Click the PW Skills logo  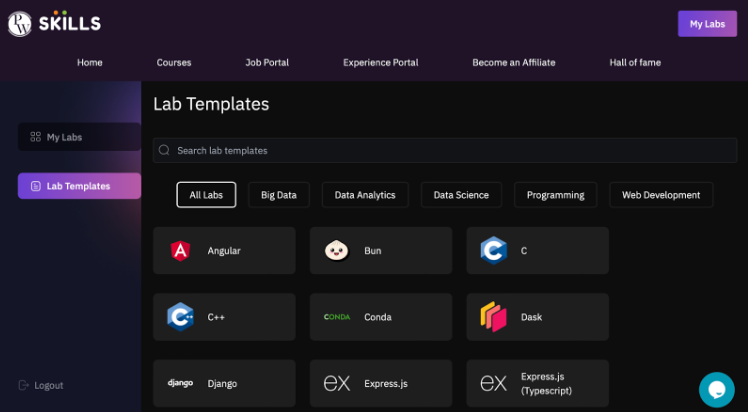pos(54,24)
